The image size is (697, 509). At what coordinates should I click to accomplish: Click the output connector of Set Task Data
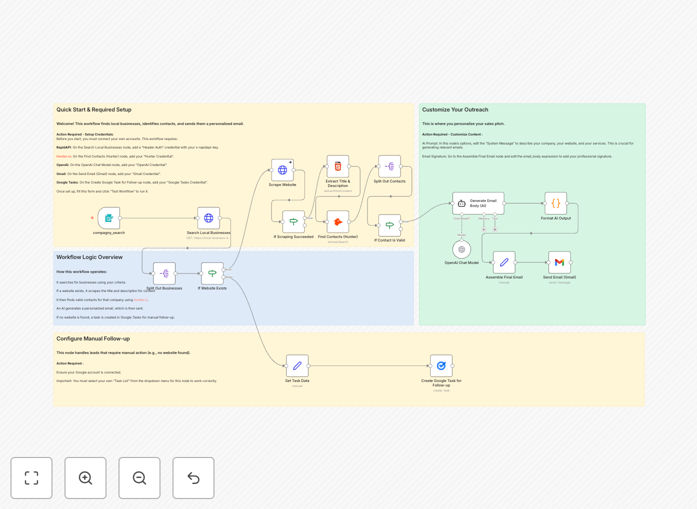(308, 366)
